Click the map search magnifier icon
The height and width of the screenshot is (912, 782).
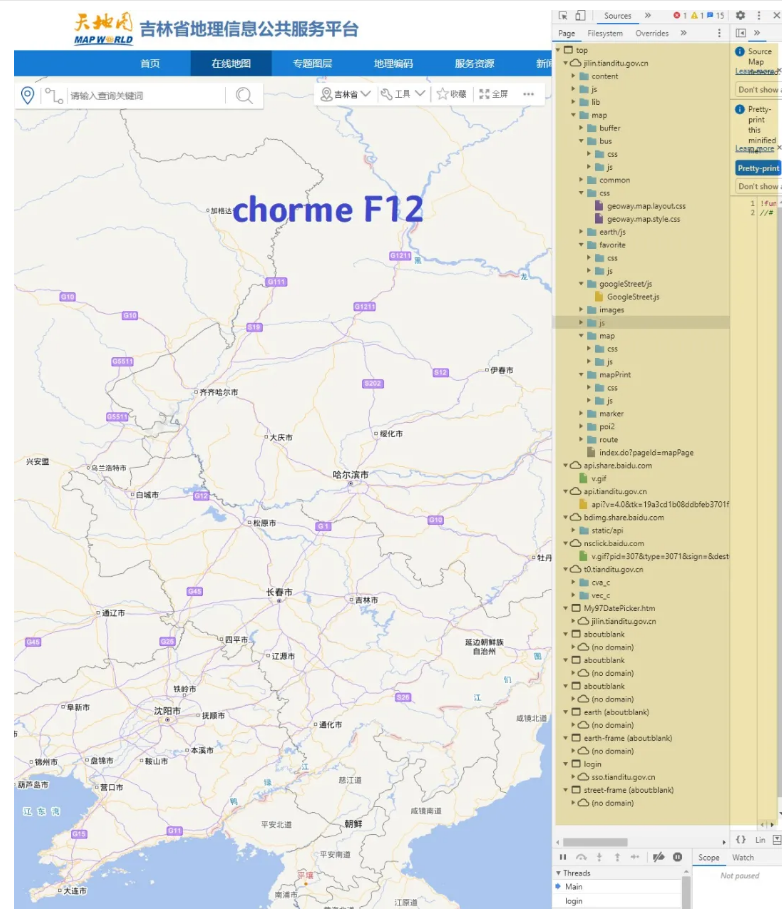click(244, 95)
